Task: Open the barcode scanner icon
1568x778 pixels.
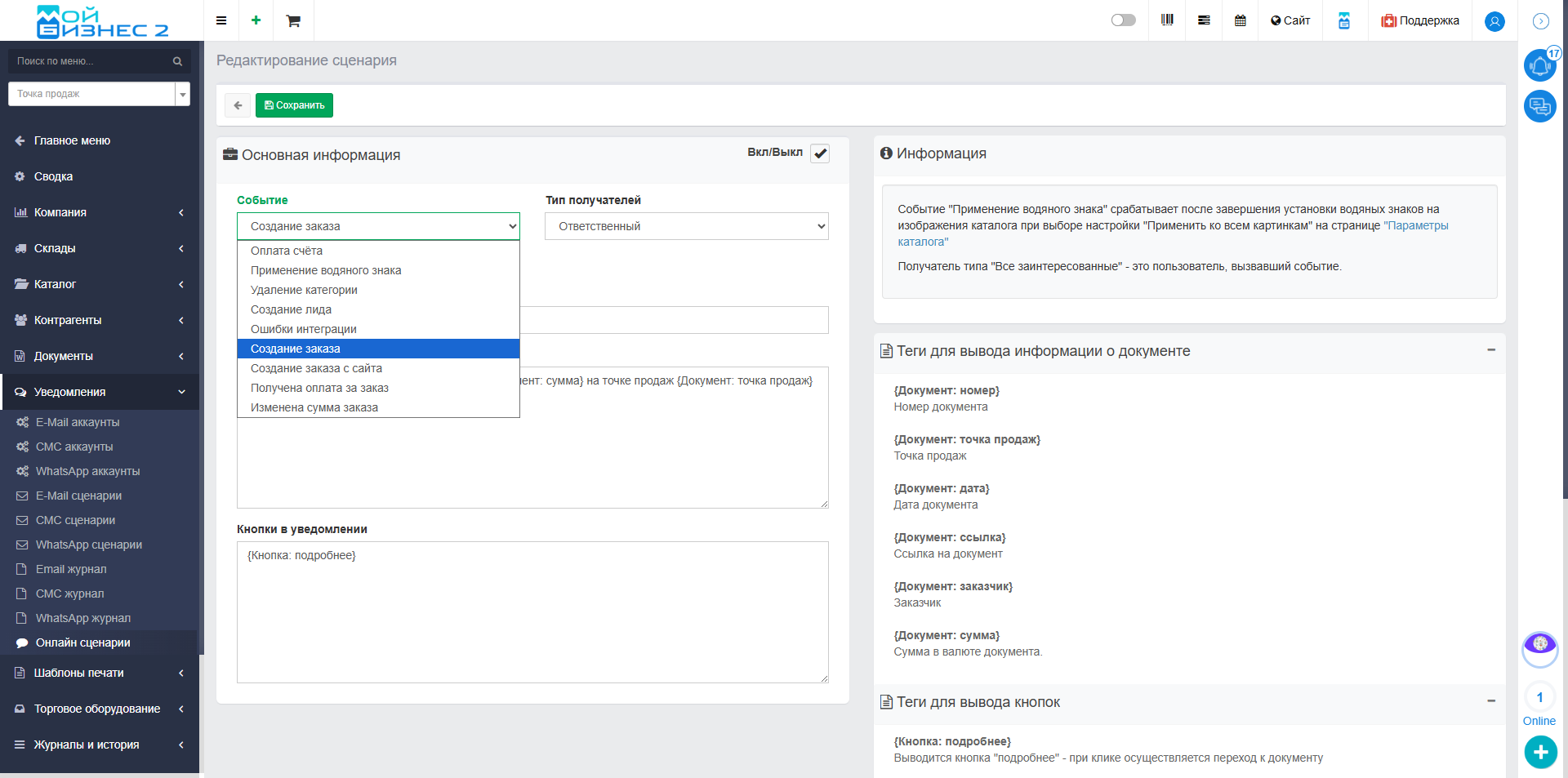Action: (x=1167, y=20)
